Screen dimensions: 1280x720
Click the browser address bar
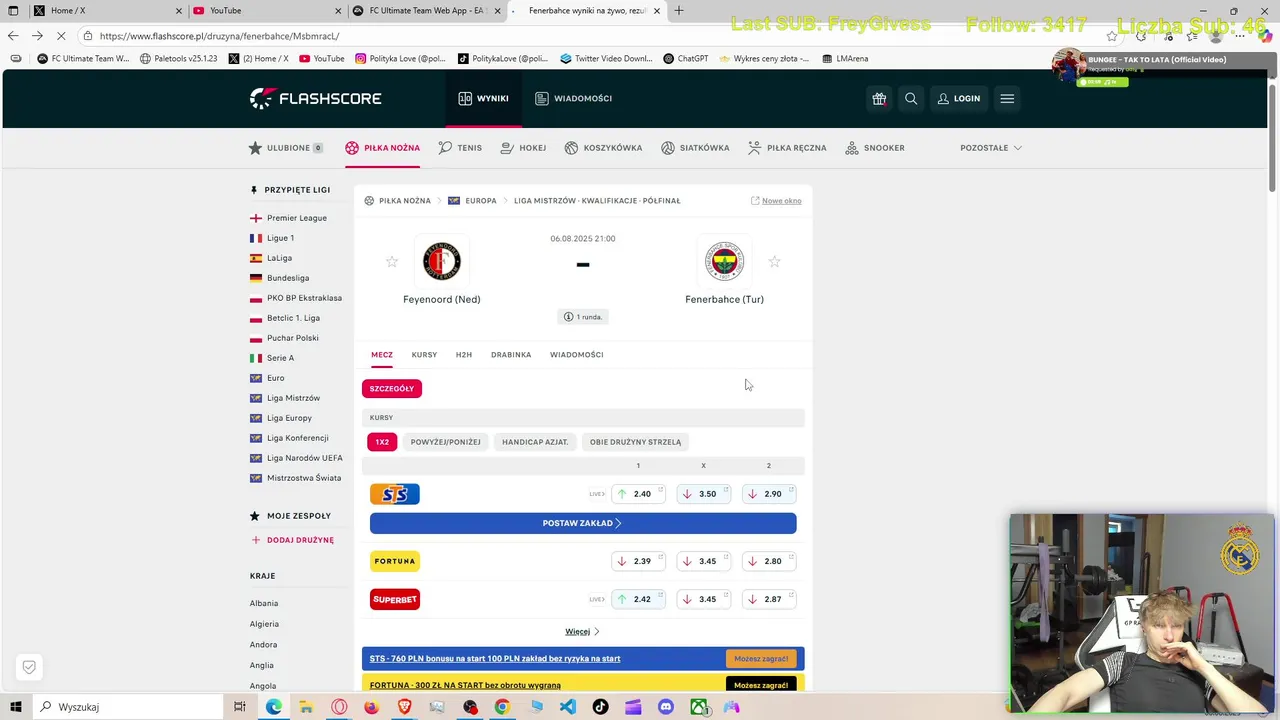tap(590, 36)
